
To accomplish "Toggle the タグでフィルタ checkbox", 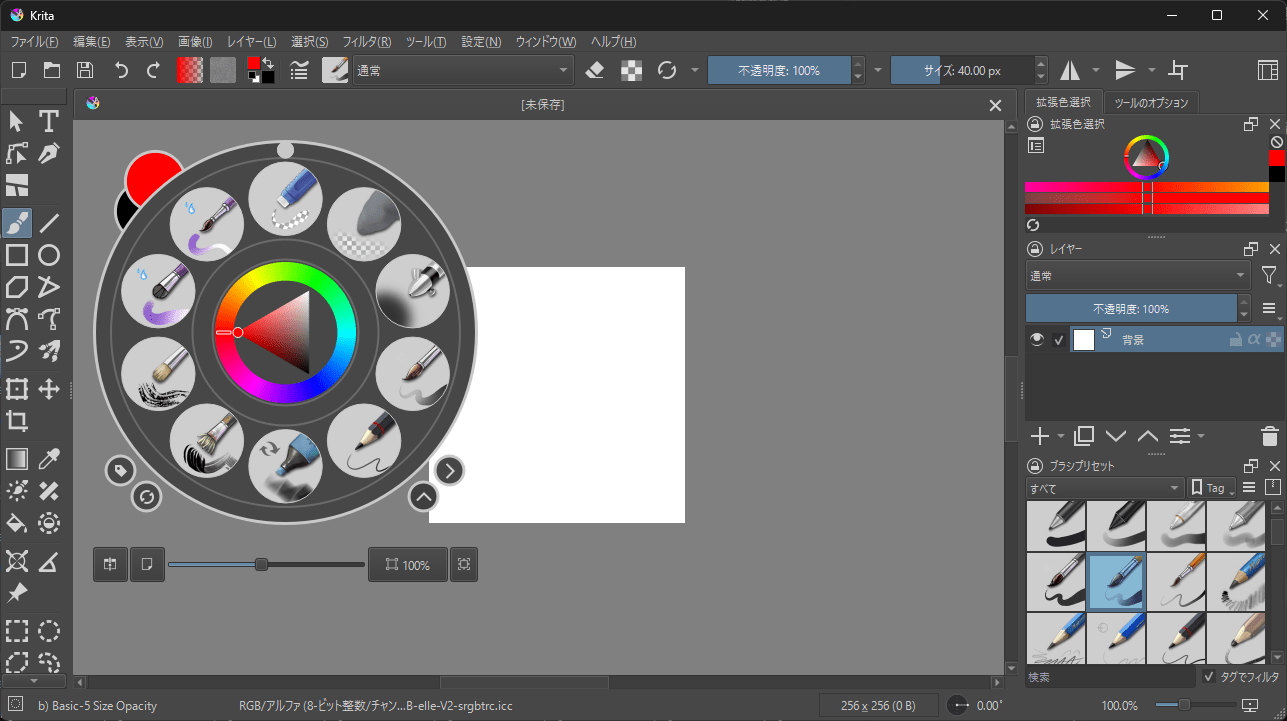I will [1210, 676].
